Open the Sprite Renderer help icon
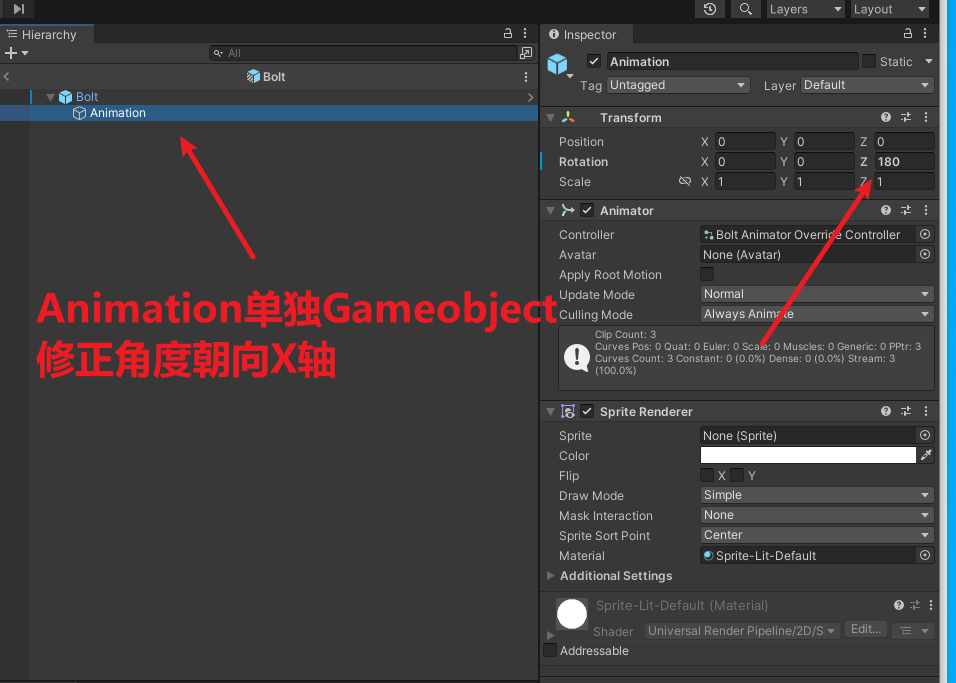Image resolution: width=956 pixels, height=683 pixels. [886, 412]
